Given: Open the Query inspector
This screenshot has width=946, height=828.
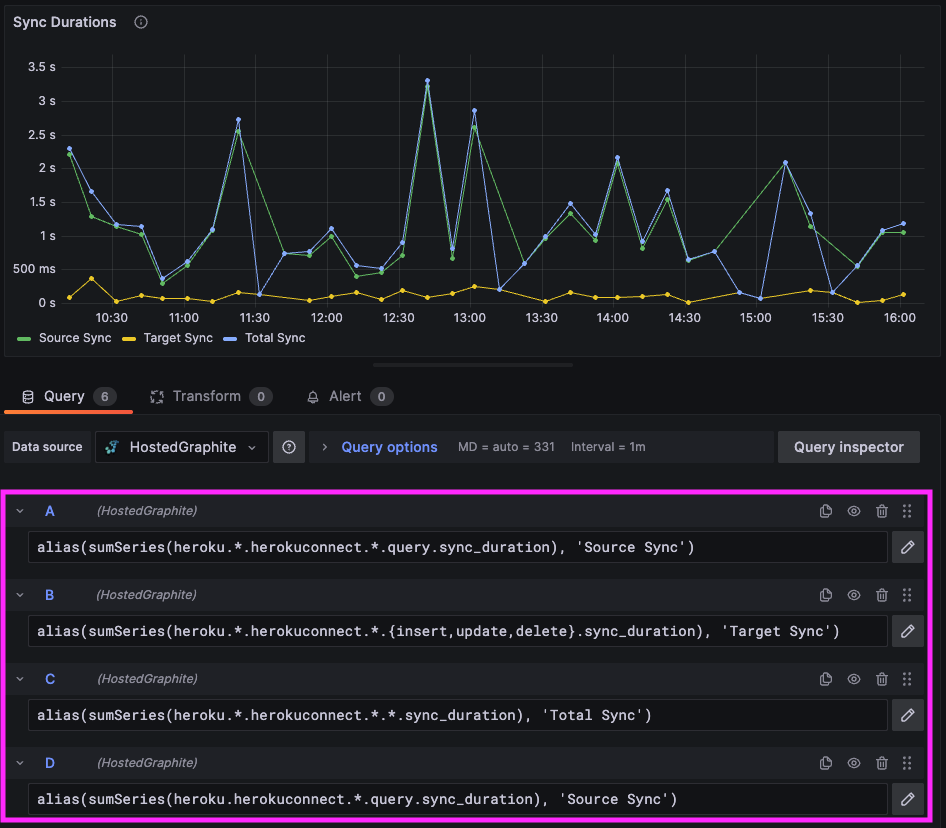Looking at the screenshot, I should click(848, 447).
